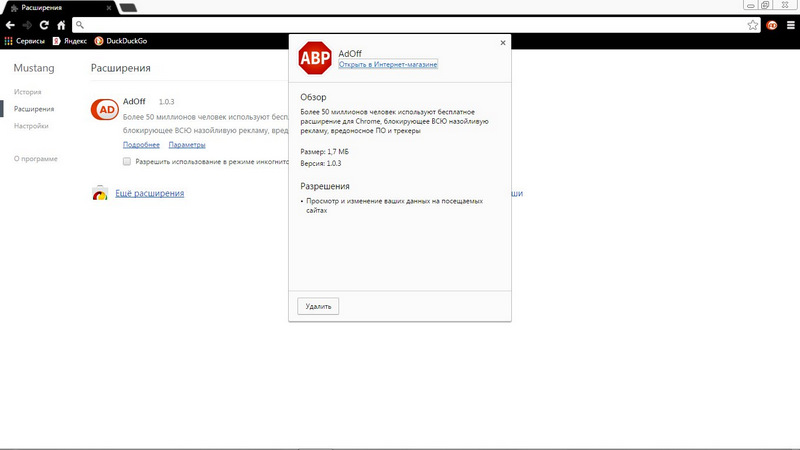Viewport: 800px width, 450px height.
Task: Click the Удалить button
Action: click(x=318, y=306)
